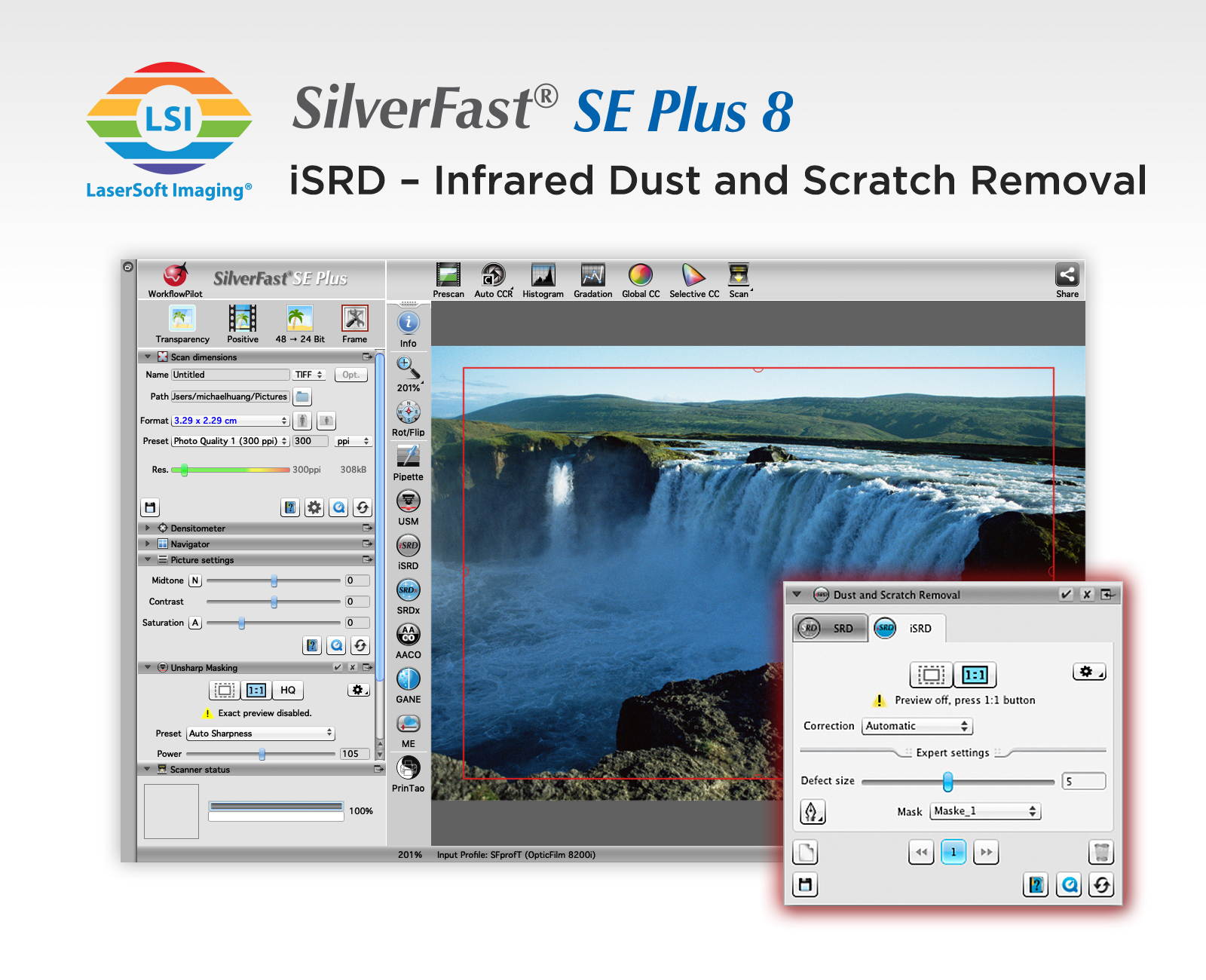The height and width of the screenshot is (980, 1206).
Task: Click the Gradation toolbar icon
Action: (x=592, y=275)
